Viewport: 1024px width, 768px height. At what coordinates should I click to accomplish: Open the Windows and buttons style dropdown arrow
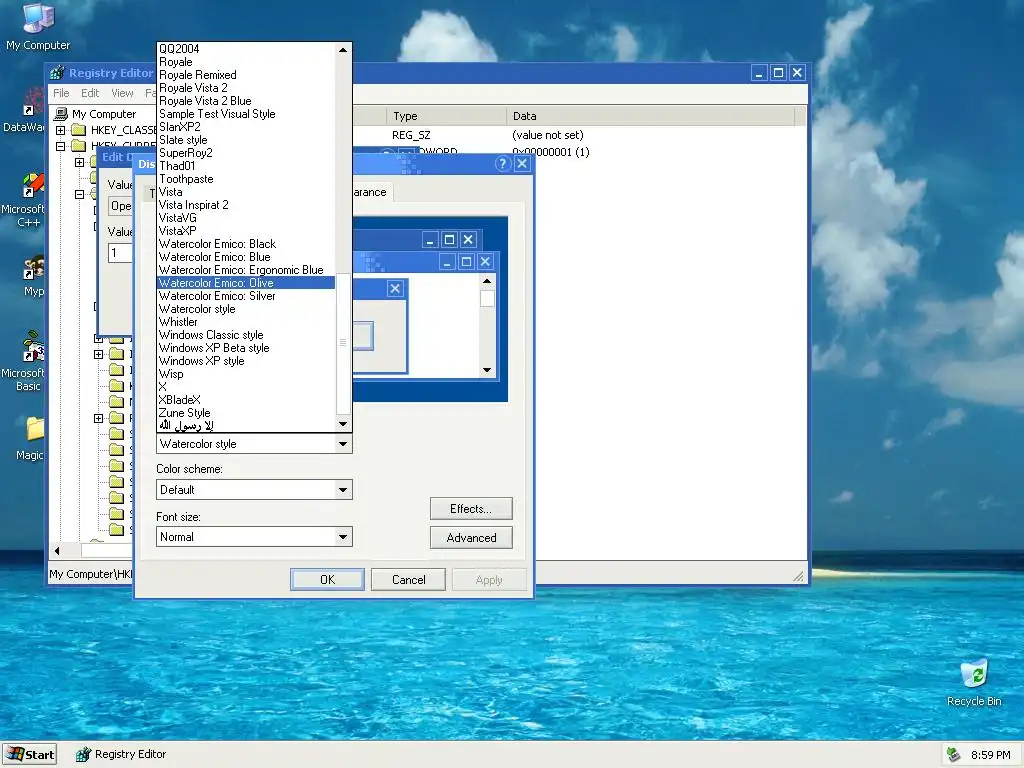[342, 444]
